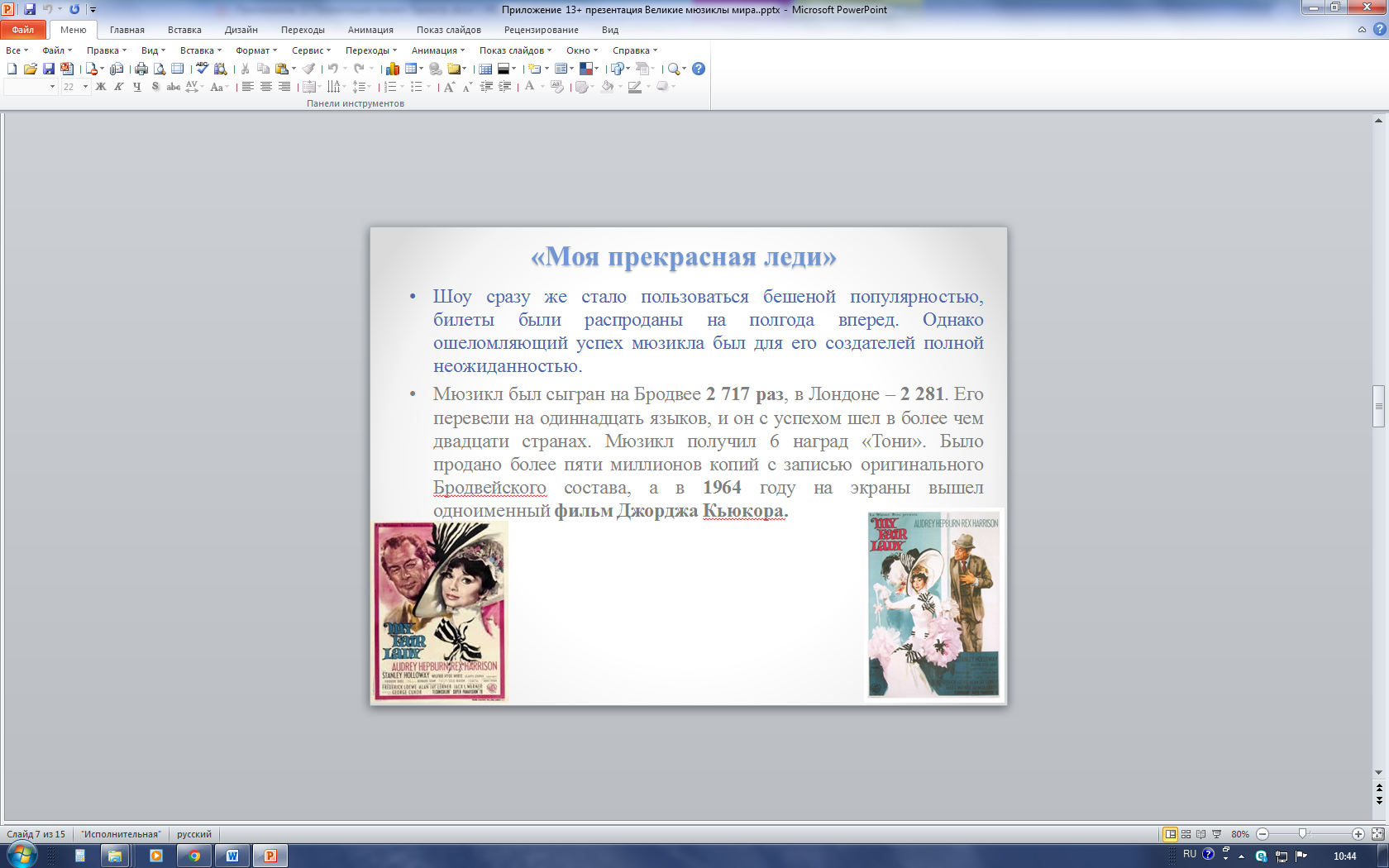
Task: Decrease list indent level
Action: (486, 87)
